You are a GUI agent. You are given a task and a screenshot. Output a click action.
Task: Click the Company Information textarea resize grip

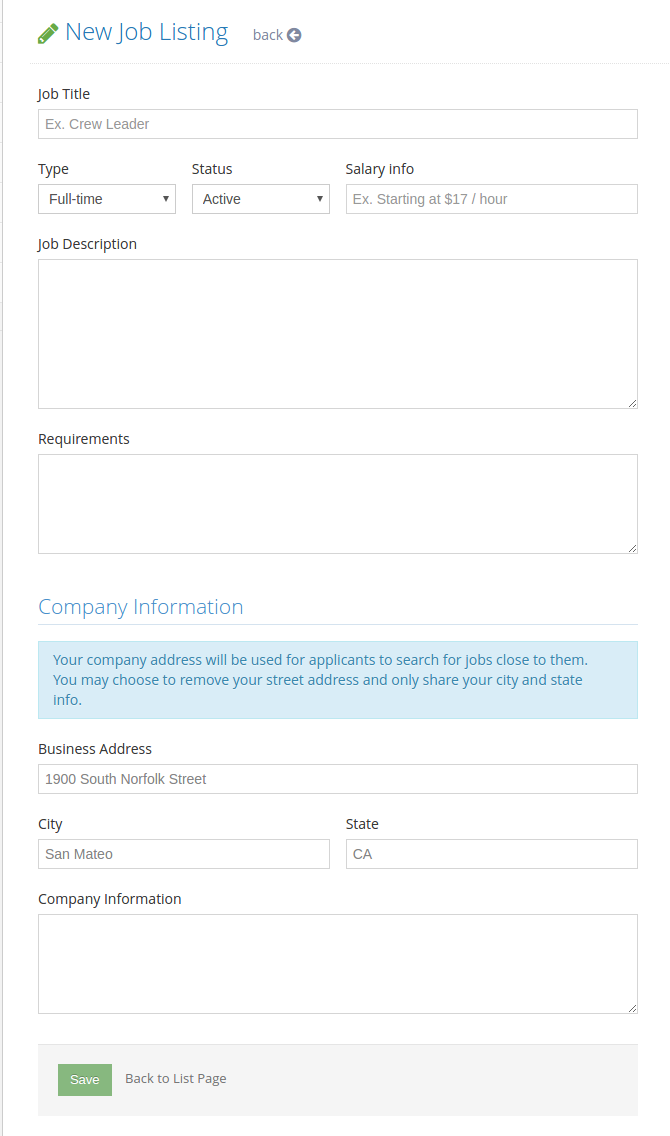click(x=632, y=1008)
